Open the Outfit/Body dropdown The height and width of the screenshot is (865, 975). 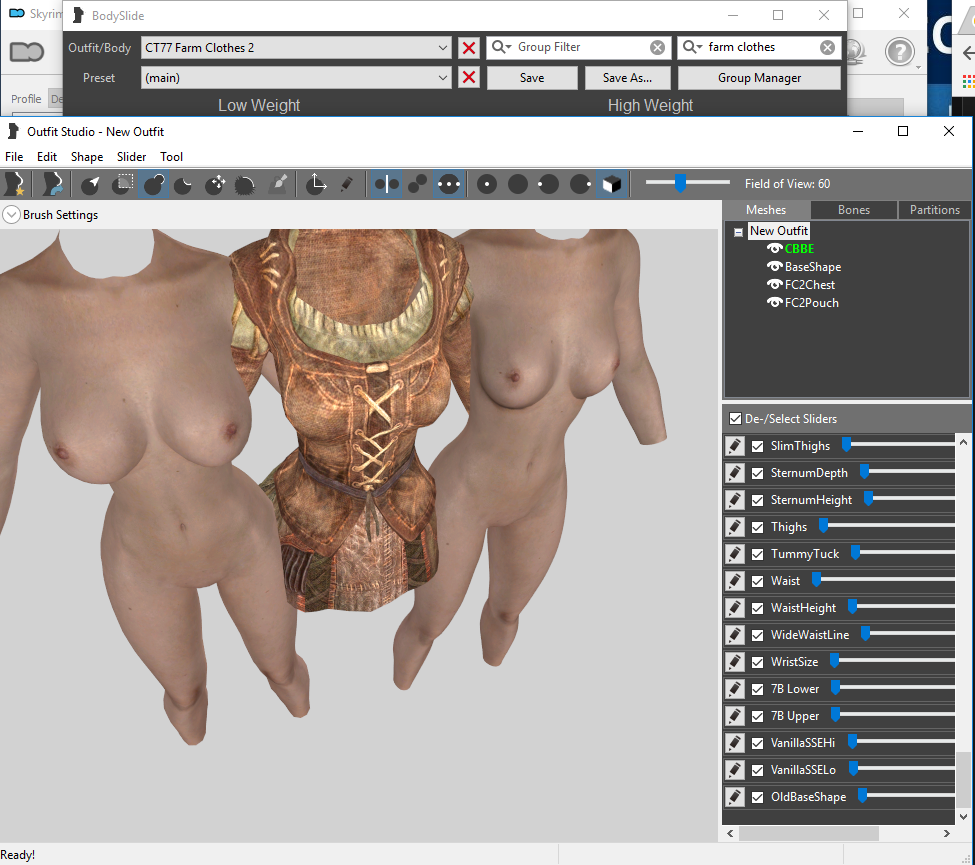click(x=296, y=48)
